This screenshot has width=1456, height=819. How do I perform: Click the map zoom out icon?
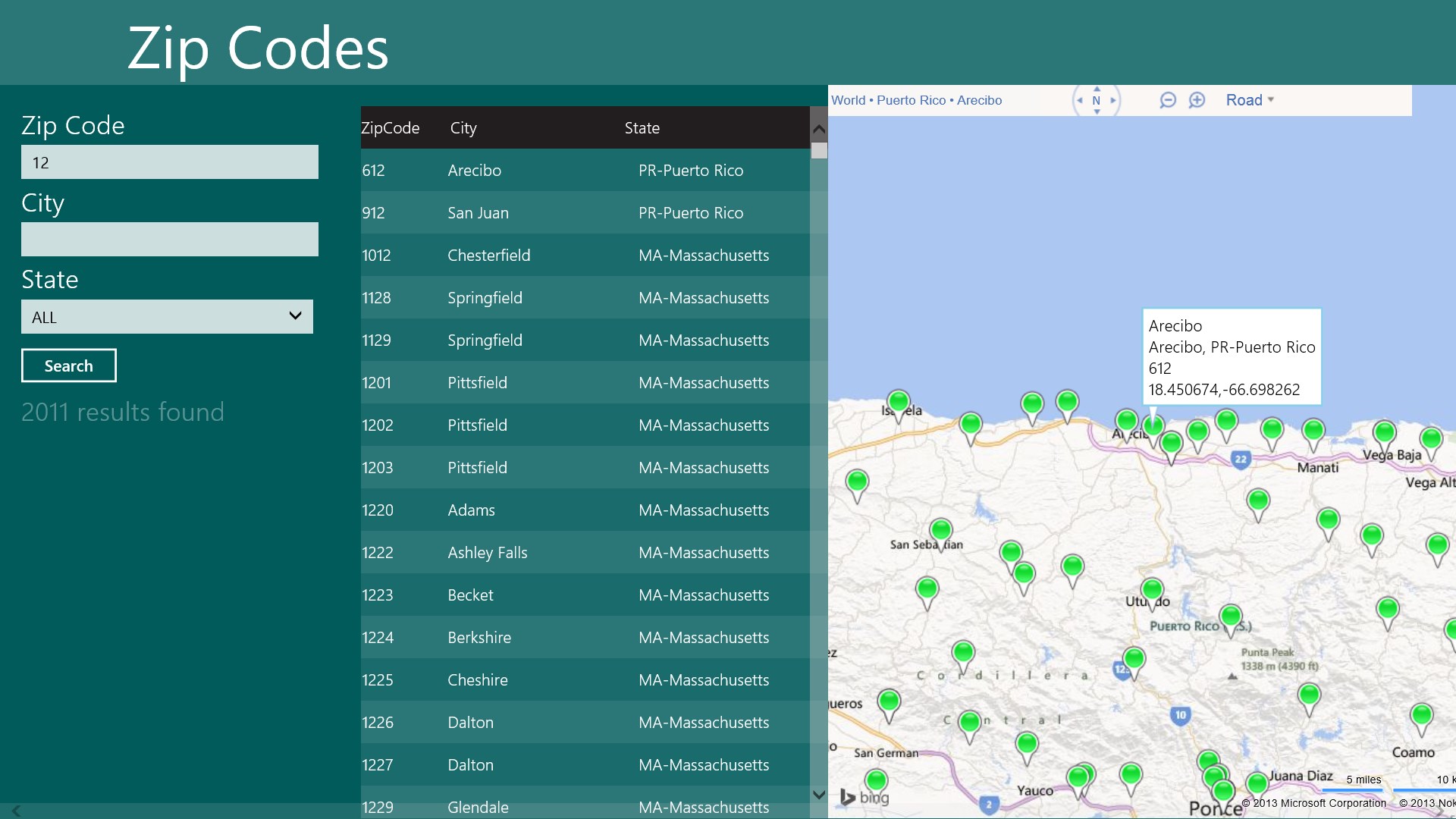1168,100
